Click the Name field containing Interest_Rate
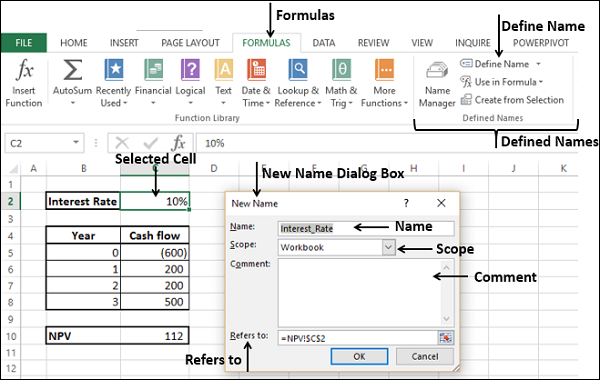This screenshot has width=600, height=380. (366, 228)
